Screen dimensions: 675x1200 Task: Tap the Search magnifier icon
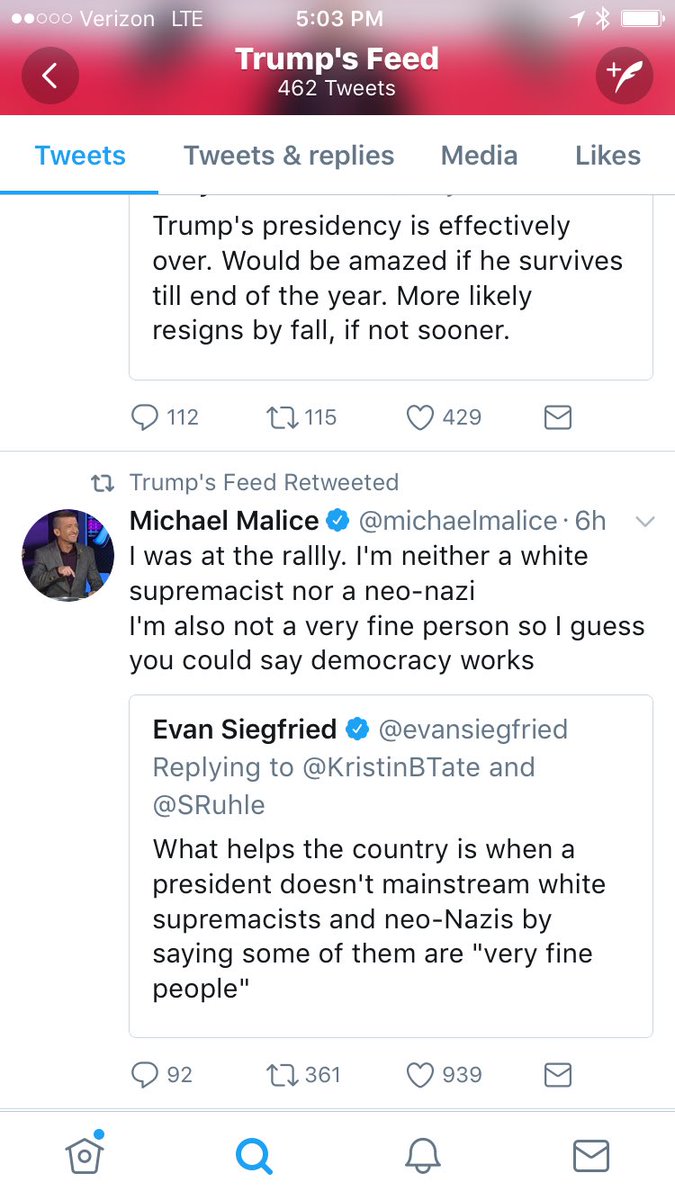point(253,1156)
